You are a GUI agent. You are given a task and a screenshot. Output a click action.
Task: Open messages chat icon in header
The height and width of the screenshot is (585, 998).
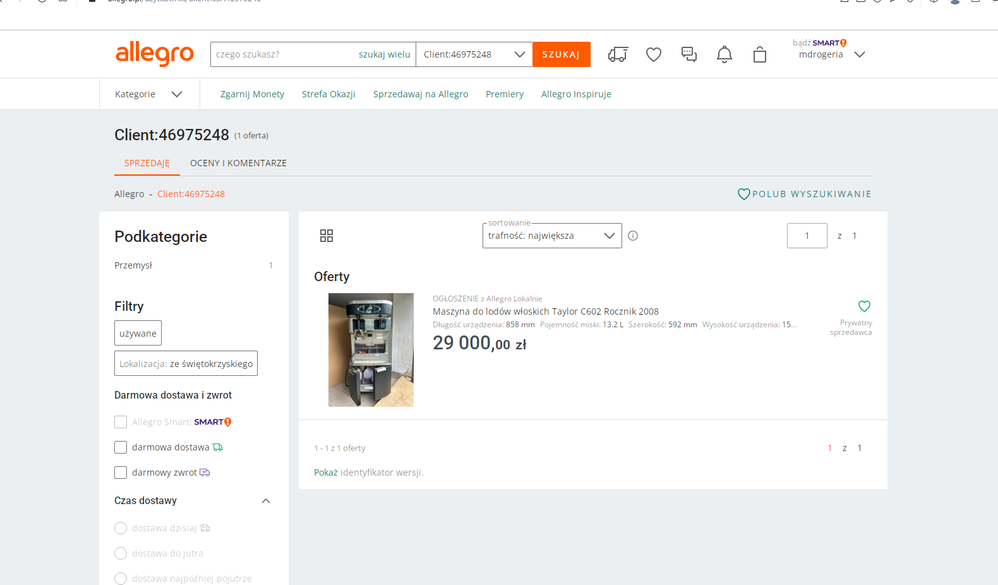point(689,54)
